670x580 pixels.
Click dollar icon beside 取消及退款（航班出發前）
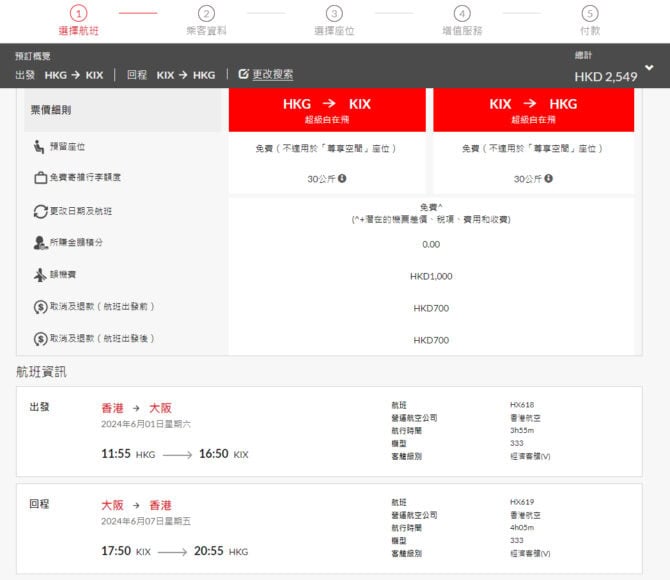tap(40, 306)
